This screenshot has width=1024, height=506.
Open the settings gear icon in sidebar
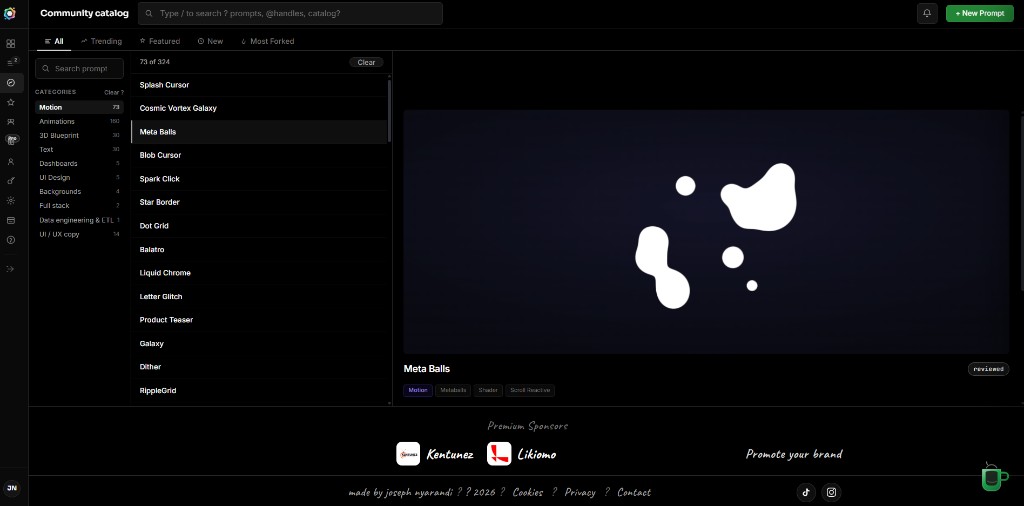coord(10,200)
